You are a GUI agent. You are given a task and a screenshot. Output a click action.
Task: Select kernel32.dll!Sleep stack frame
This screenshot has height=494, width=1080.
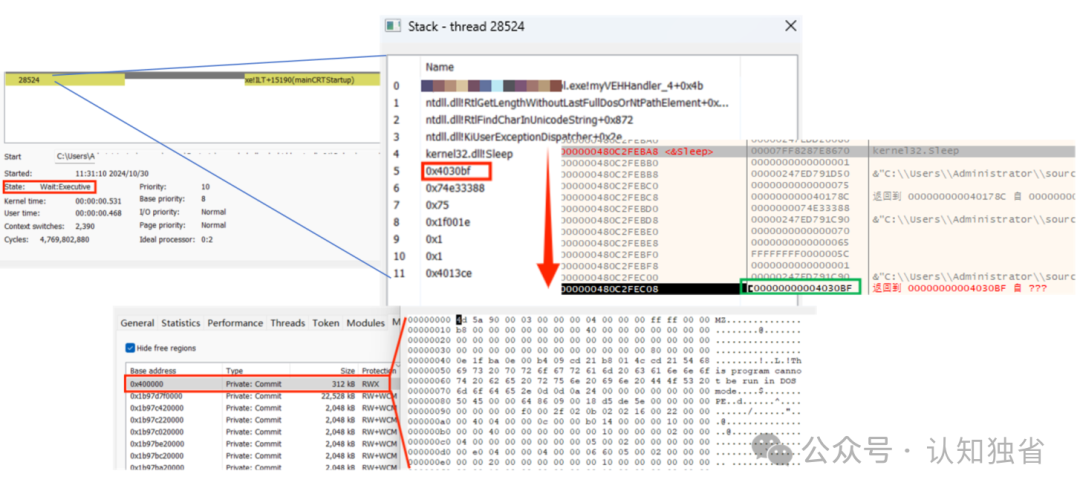point(469,154)
